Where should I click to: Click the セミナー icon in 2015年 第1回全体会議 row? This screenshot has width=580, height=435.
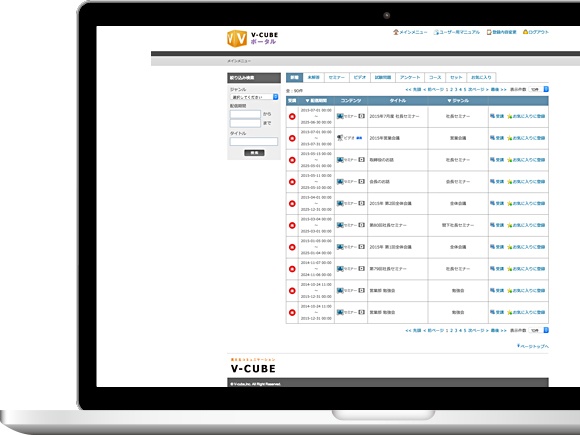pyautogui.click(x=340, y=247)
